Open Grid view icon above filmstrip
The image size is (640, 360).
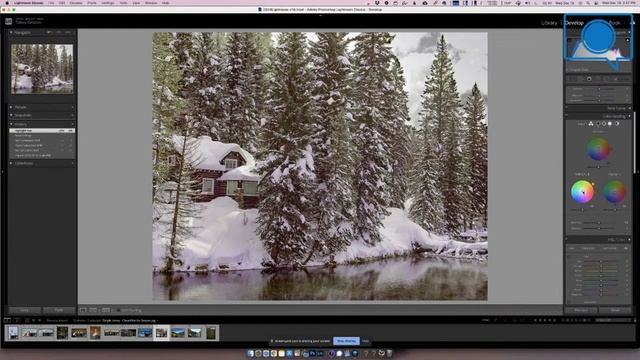pyautogui.click(x=27, y=320)
